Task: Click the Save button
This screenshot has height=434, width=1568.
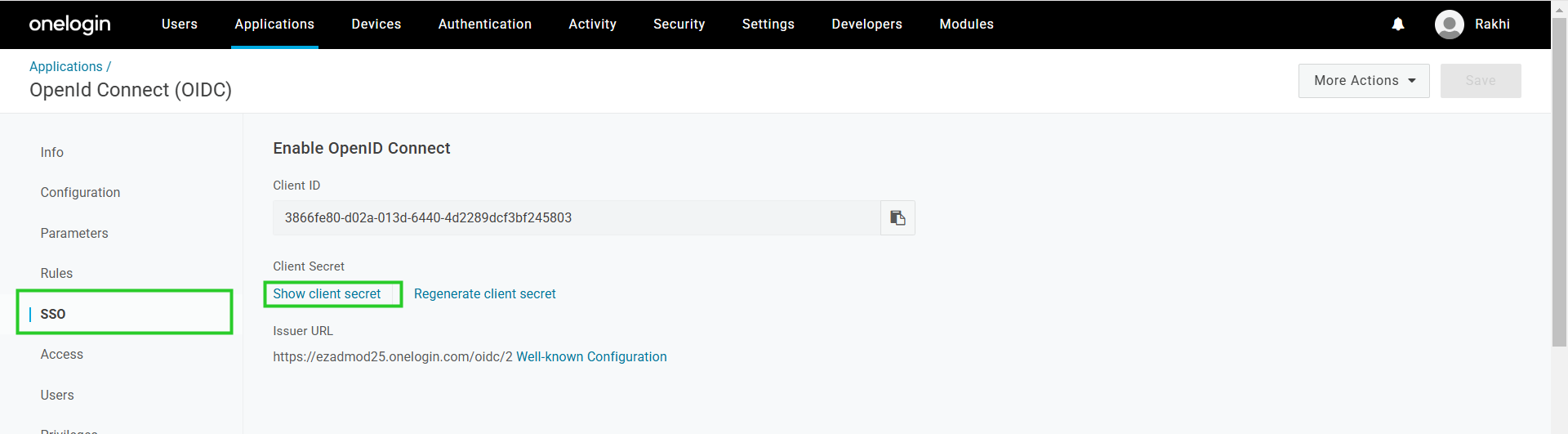Action: (x=1481, y=81)
